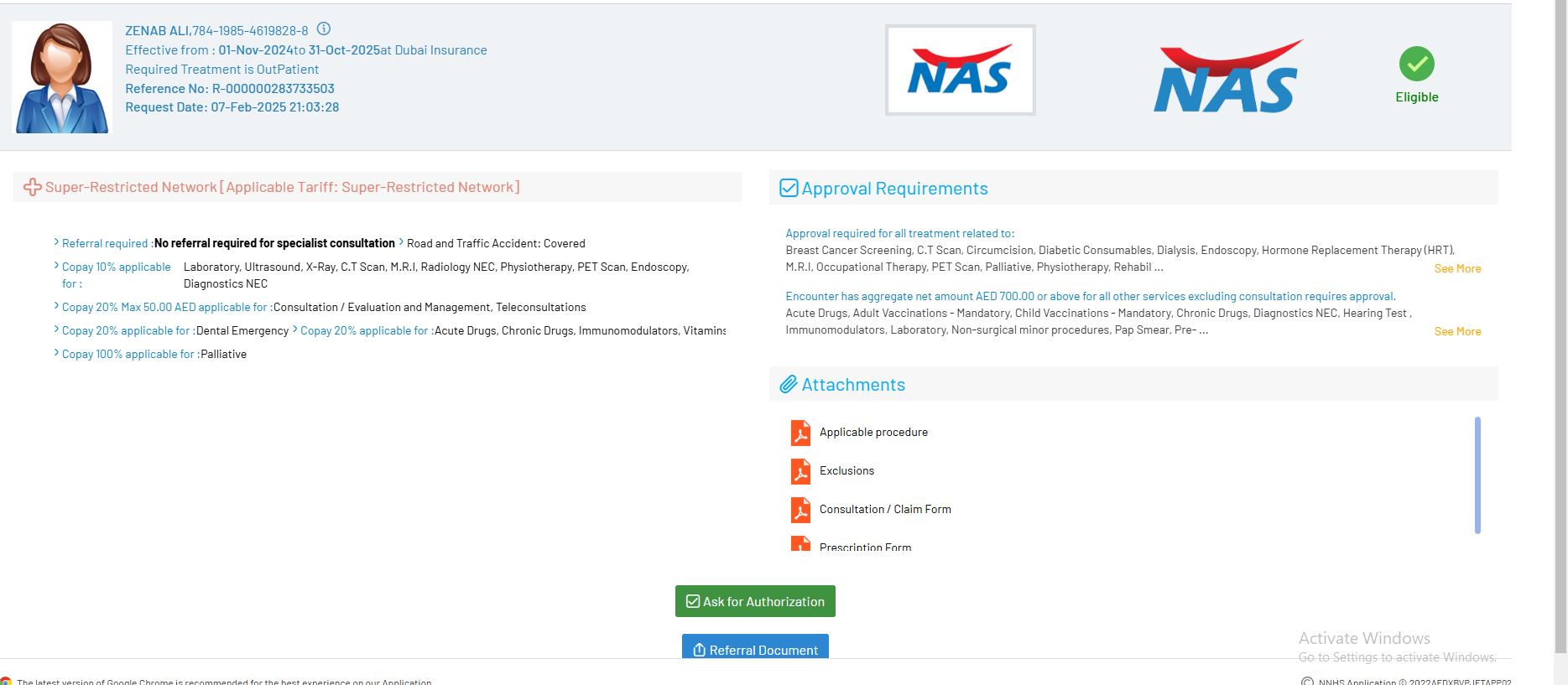Click See More for treatment approval list

click(1457, 269)
